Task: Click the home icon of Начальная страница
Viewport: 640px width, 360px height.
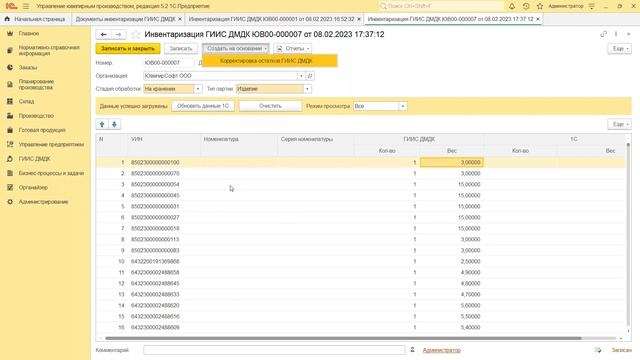Action: tap(7, 19)
